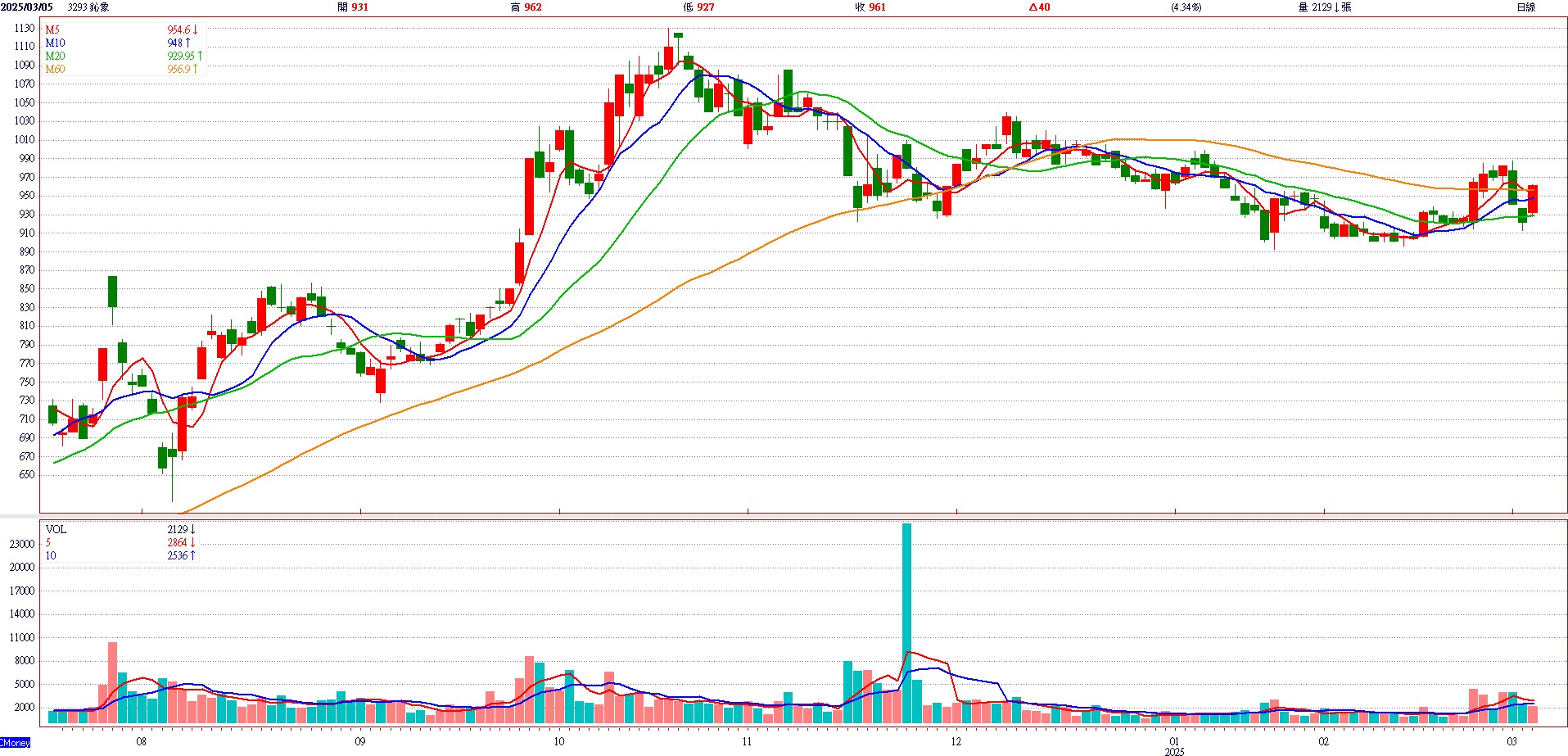The height and width of the screenshot is (756, 1568).
Task: Click the tallest volume bar above 23000
Action: click(x=906, y=623)
